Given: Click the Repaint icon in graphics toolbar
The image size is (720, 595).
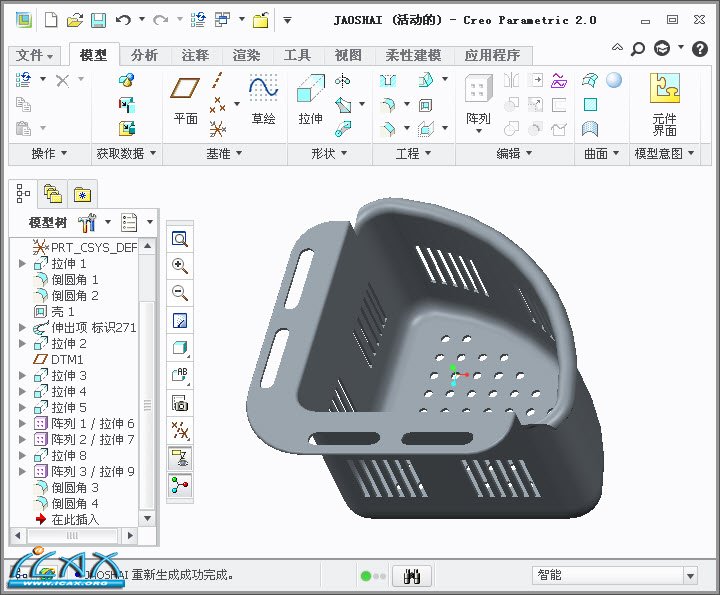Looking at the screenshot, I should [x=180, y=320].
